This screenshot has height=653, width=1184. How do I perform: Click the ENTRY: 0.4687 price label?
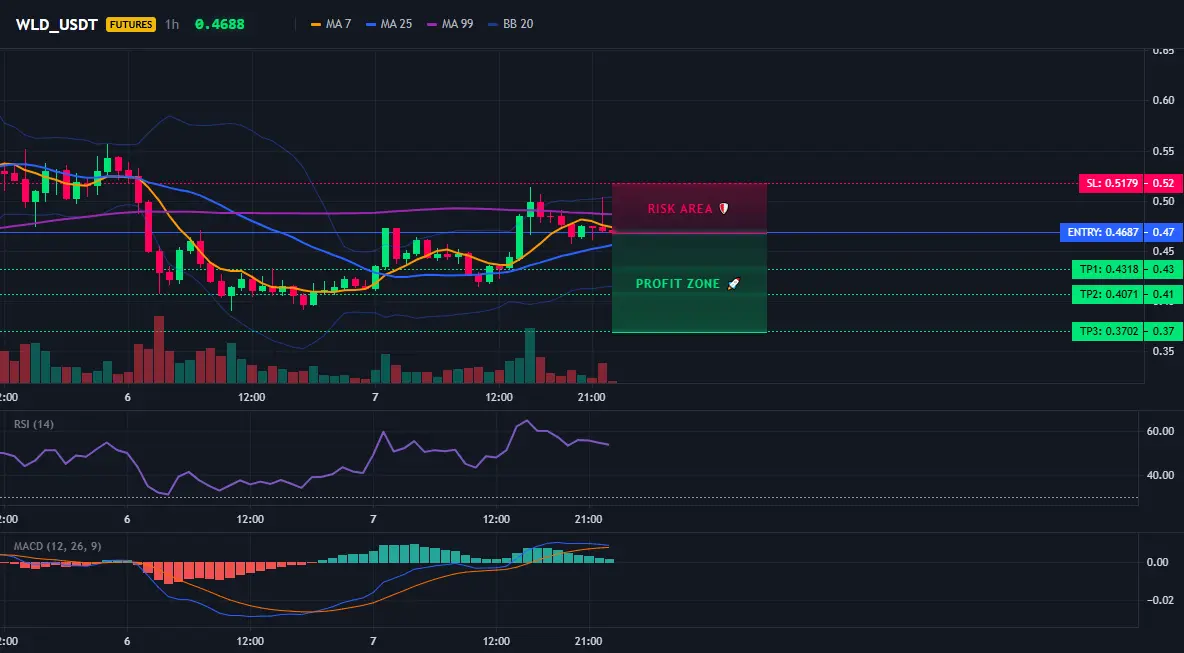point(1101,233)
